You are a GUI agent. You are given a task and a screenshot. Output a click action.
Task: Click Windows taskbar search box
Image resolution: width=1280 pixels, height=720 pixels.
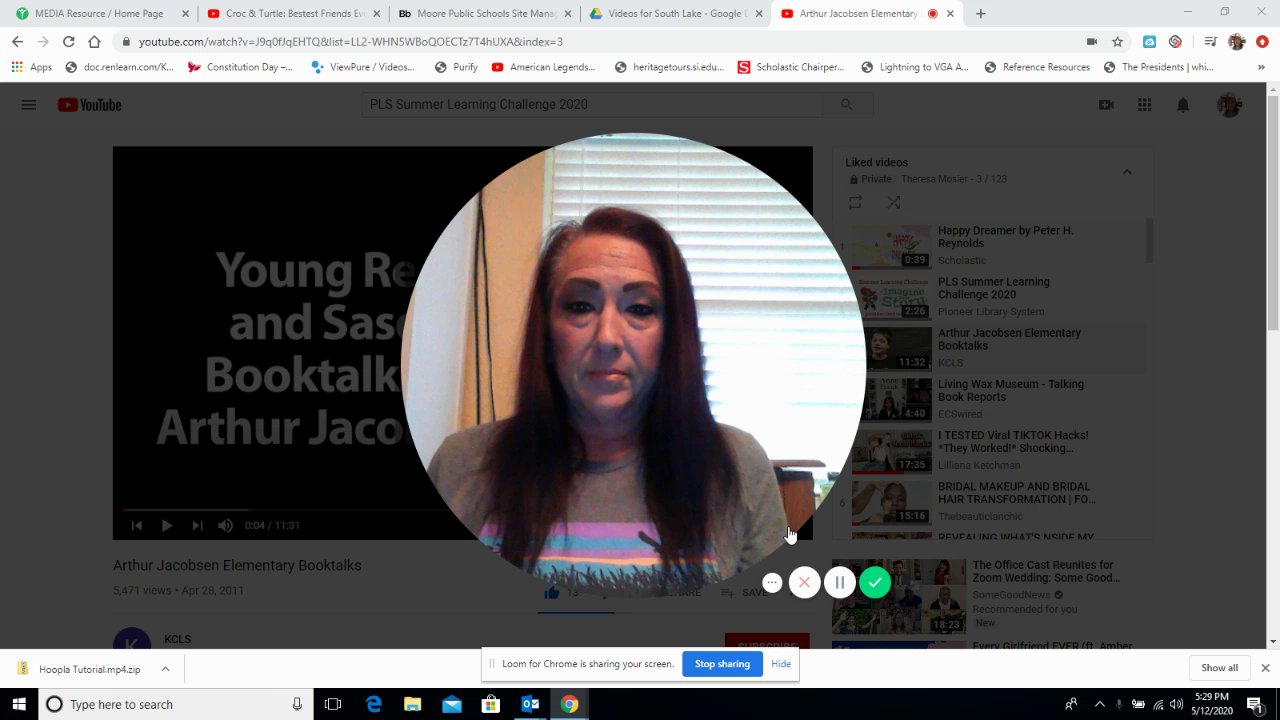tap(176, 704)
